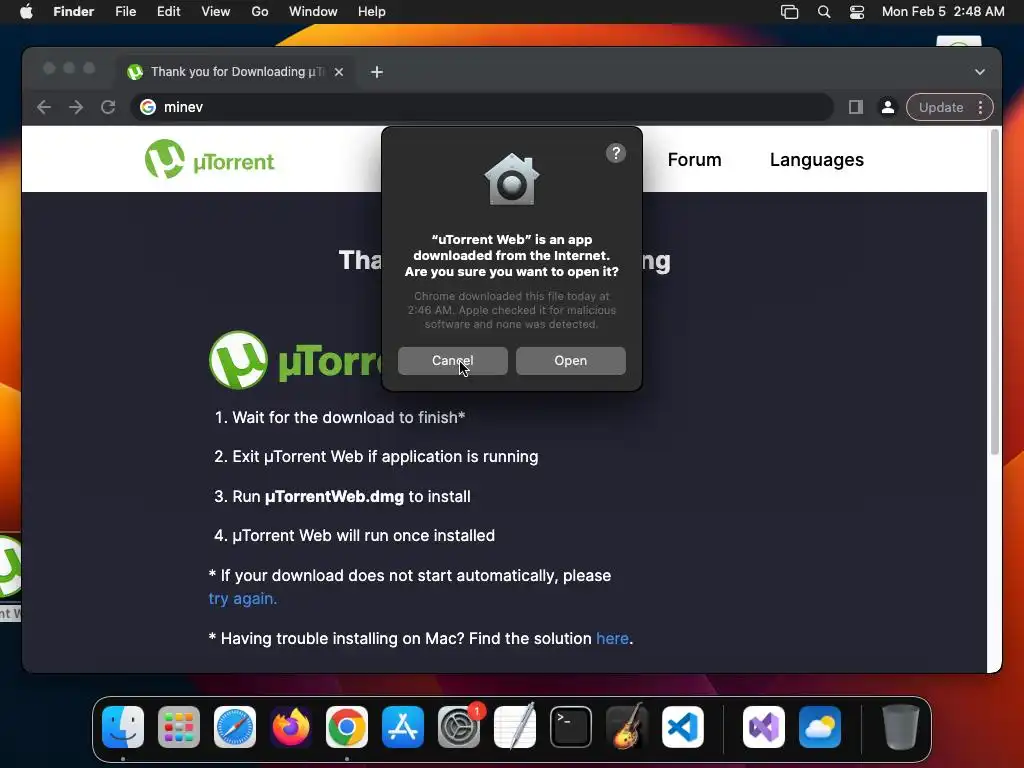Open the Chrome profile avatar
The height and width of the screenshot is (768, 1024).
pos(888,107)
